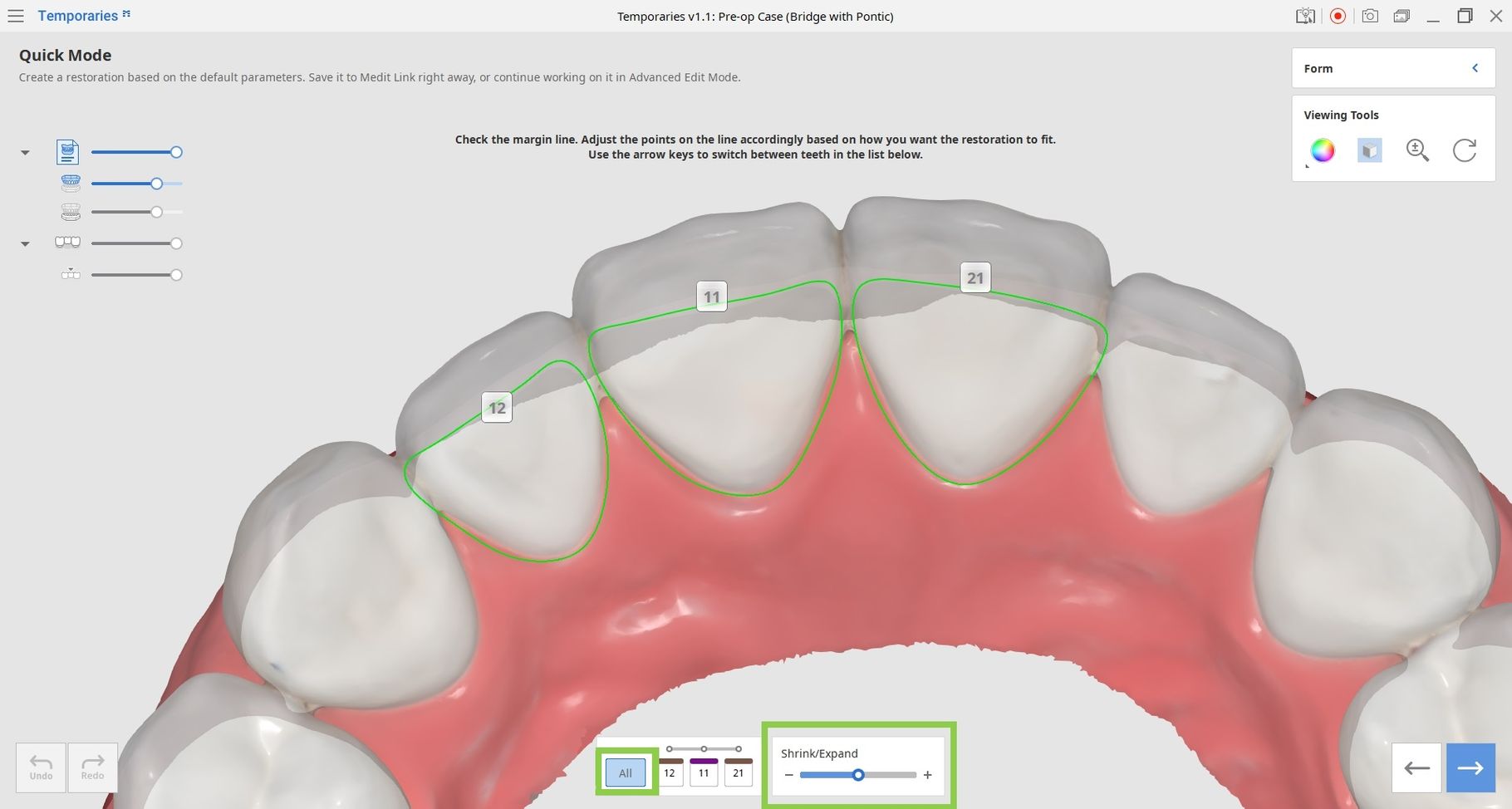Select All teeth button
The width and height of the screenshot is (1512, 809).
[626, 772]
